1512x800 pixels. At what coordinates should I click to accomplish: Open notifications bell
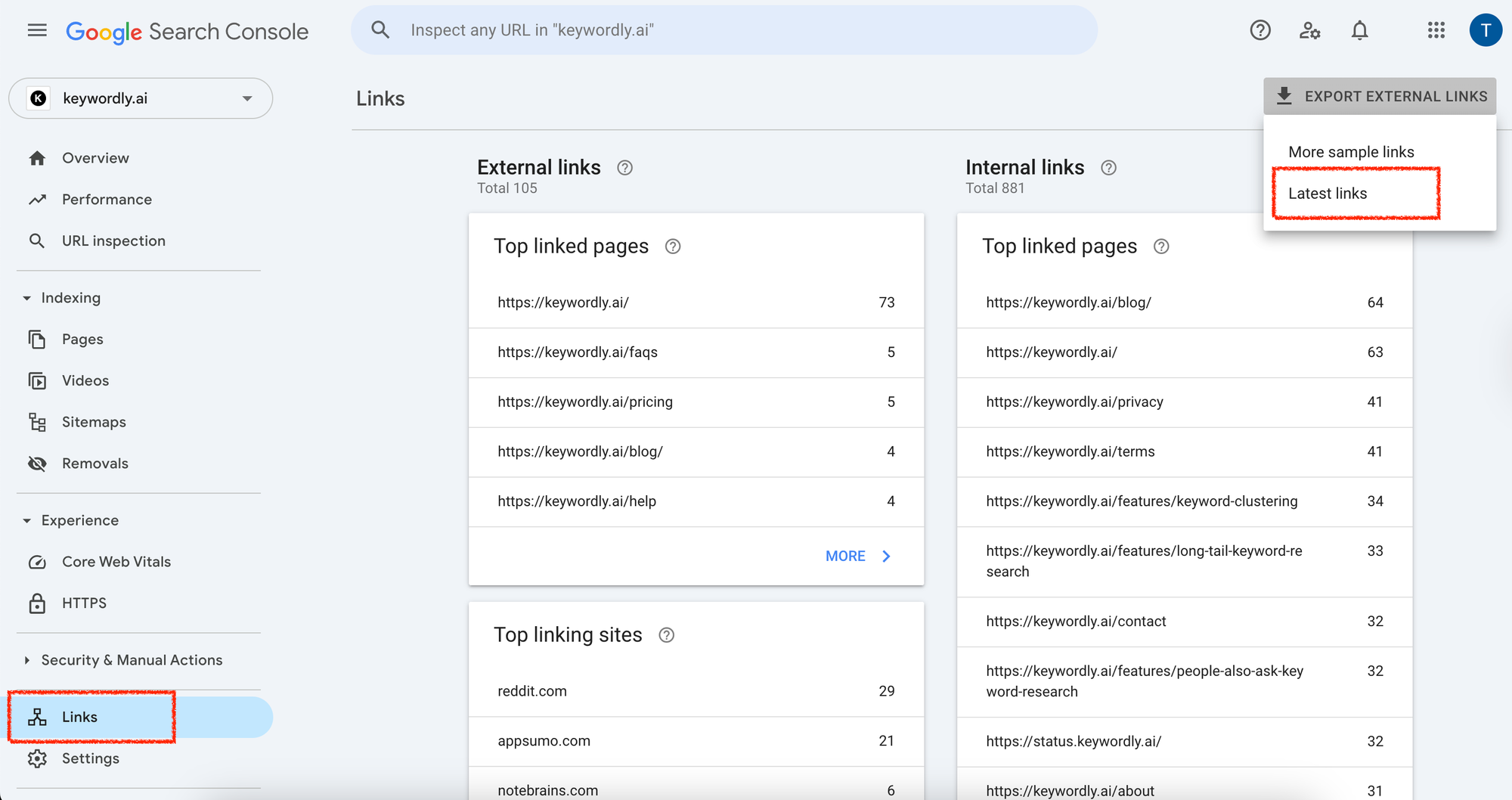[x=1360, y=30]
